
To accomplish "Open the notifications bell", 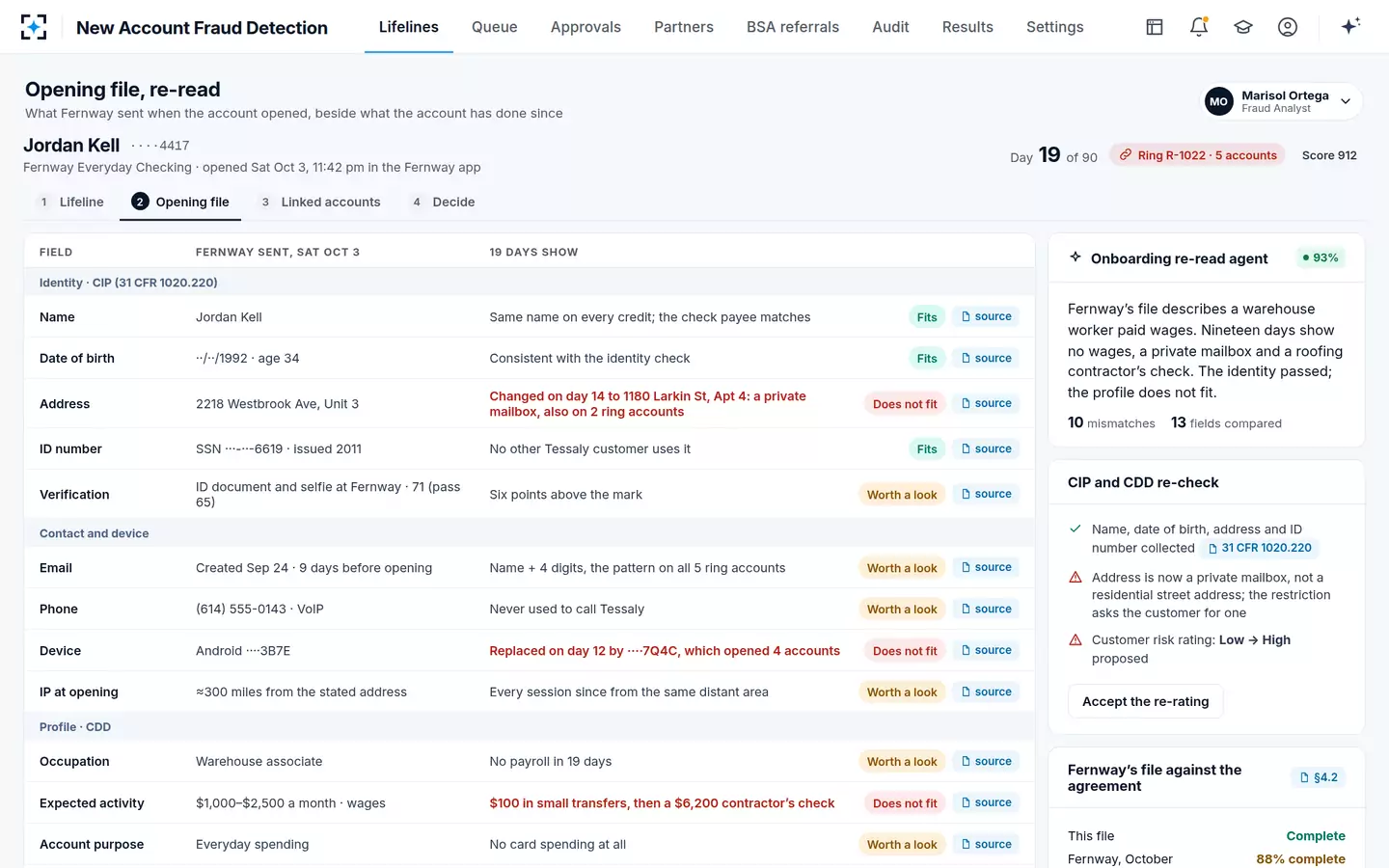I will [1199, 27].
